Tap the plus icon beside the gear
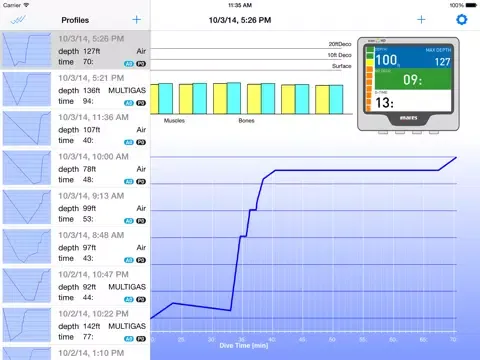This screenshot has height=360, width=480. click(x=421, y=20)
